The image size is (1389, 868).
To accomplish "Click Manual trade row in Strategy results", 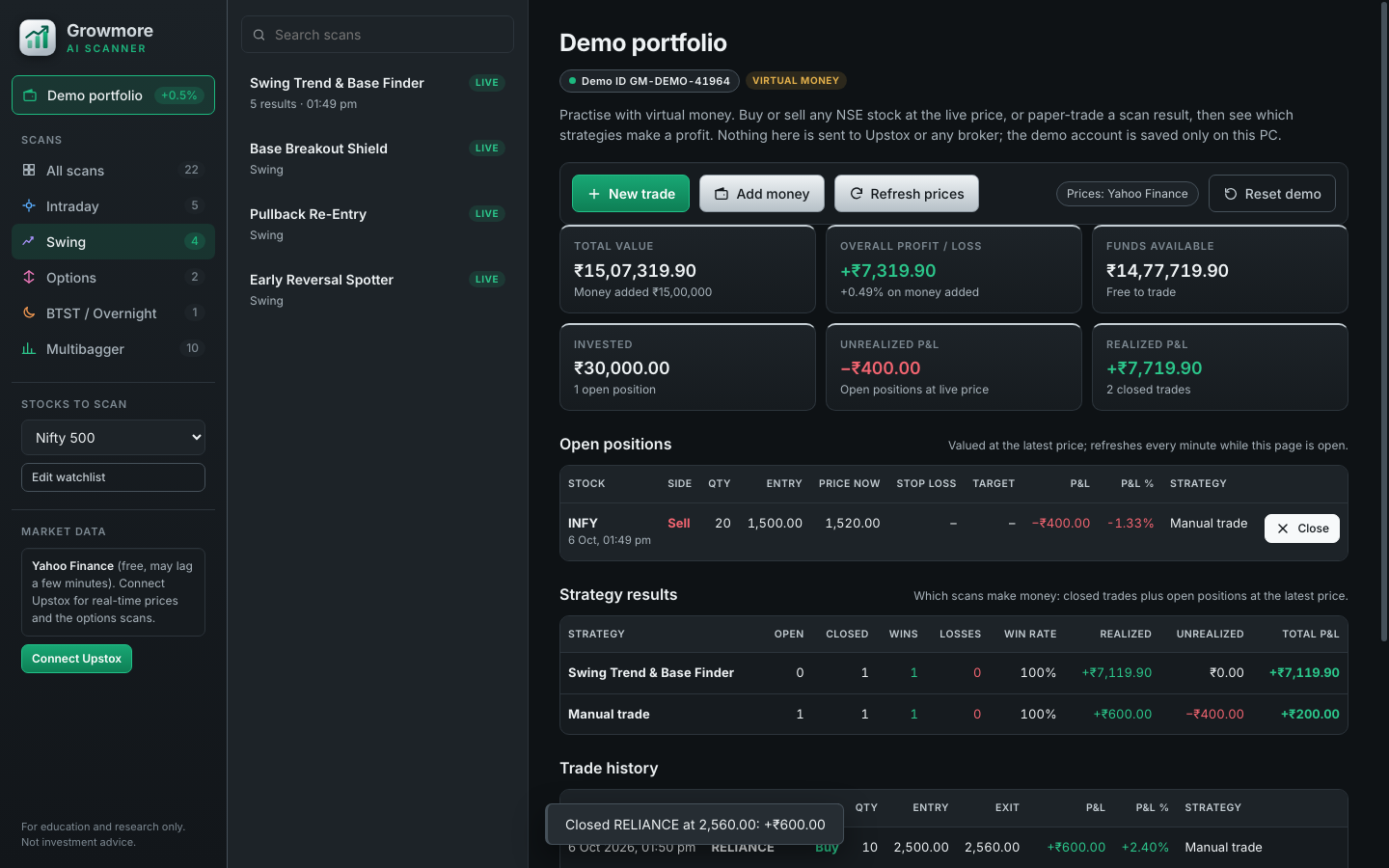I will (954, 715).
